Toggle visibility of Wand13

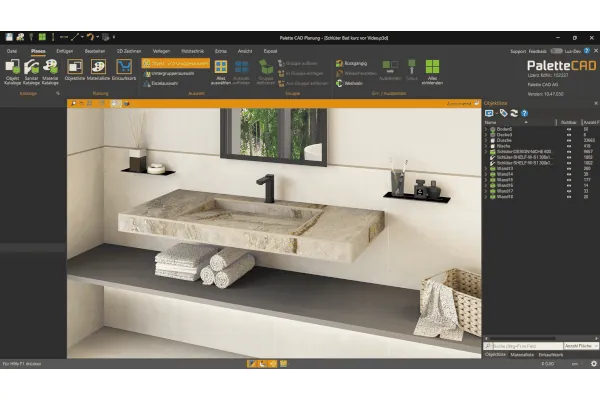tap(569, 168)
